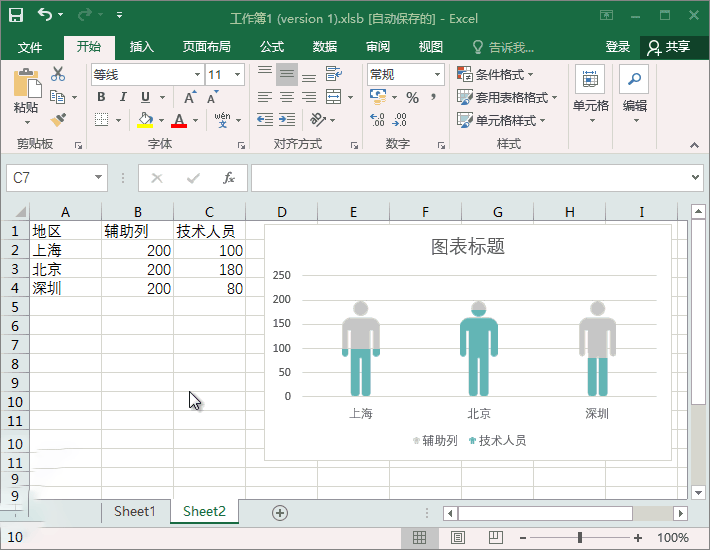
Task: Switch to the Sheet1 tab
Action: pyautogui.click(x=135, y=511)
